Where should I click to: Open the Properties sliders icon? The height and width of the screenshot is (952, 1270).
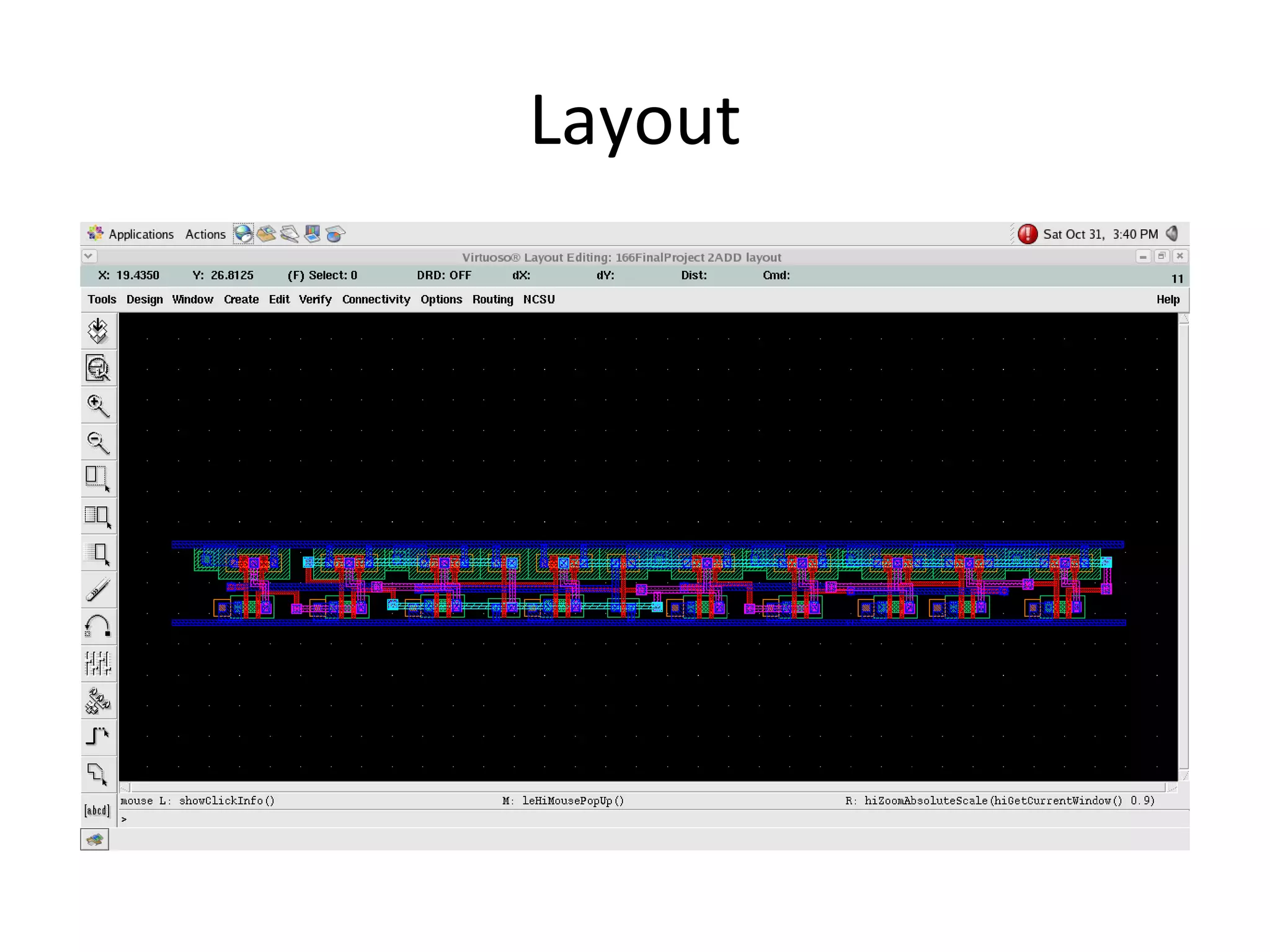point(98,663)
